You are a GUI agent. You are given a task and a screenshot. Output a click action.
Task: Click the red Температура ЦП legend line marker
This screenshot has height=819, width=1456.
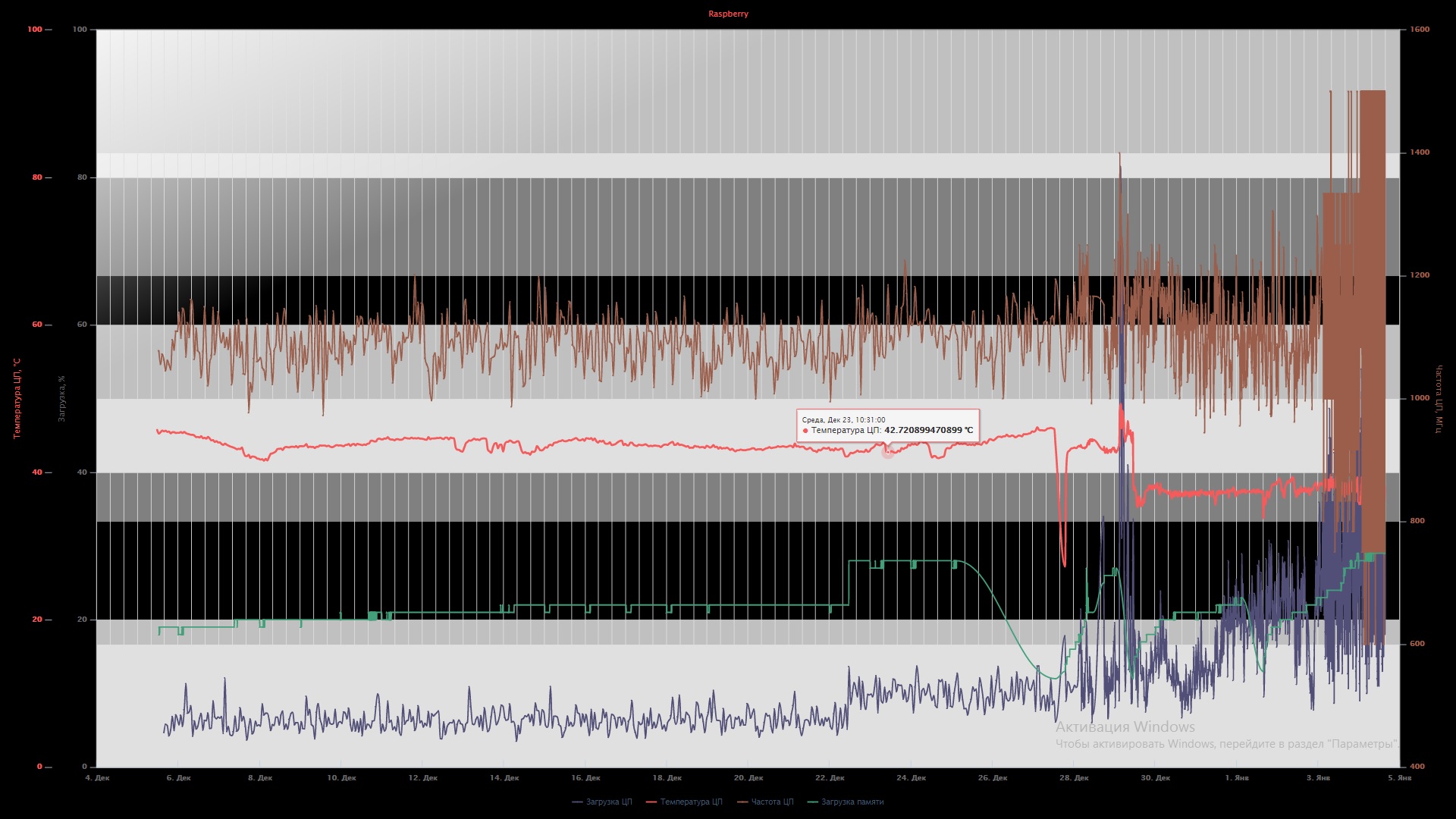click(x=651, y=802)
